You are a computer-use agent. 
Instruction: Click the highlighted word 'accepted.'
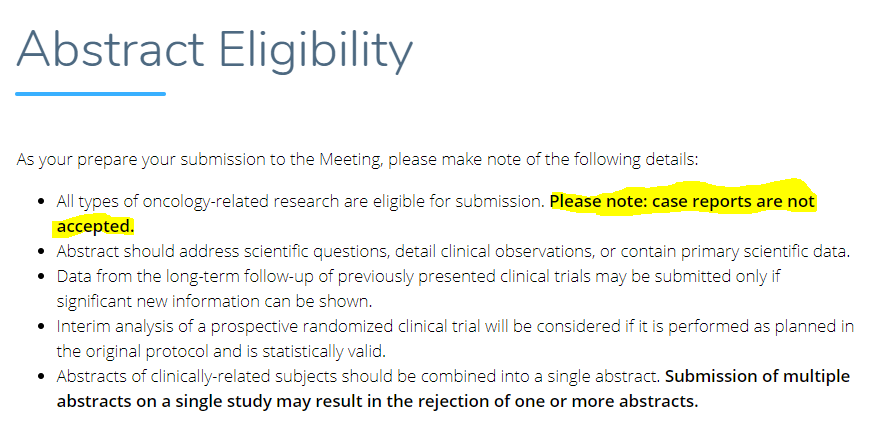[x=95, y=226]
